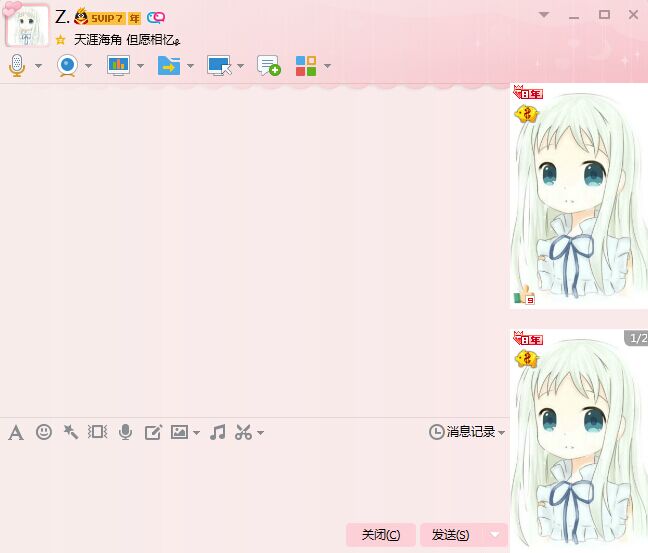
Task: Expand screenshot options arrow
Action: (x=260, y=433)
